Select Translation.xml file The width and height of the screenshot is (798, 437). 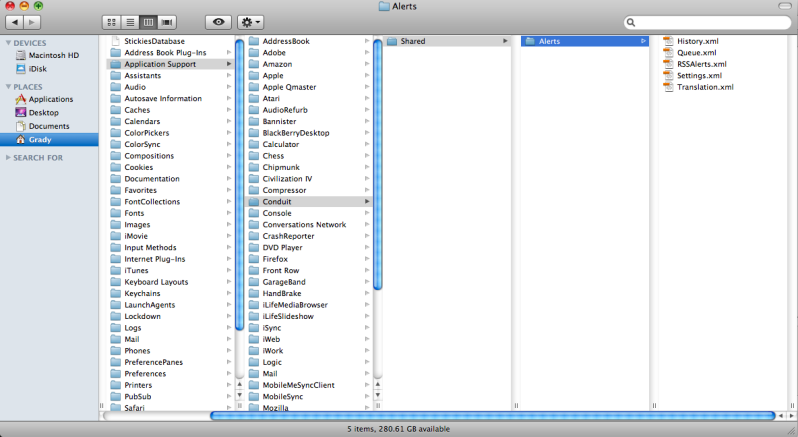click(705, 87)
